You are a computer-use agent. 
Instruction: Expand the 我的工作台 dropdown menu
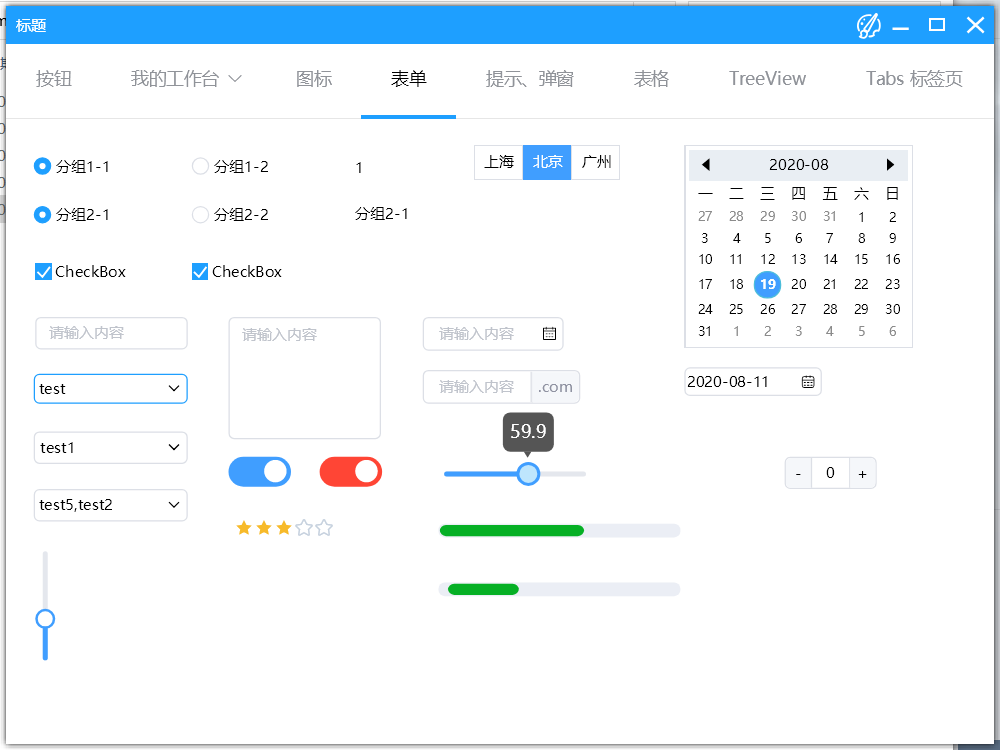[x=187, y=78]
